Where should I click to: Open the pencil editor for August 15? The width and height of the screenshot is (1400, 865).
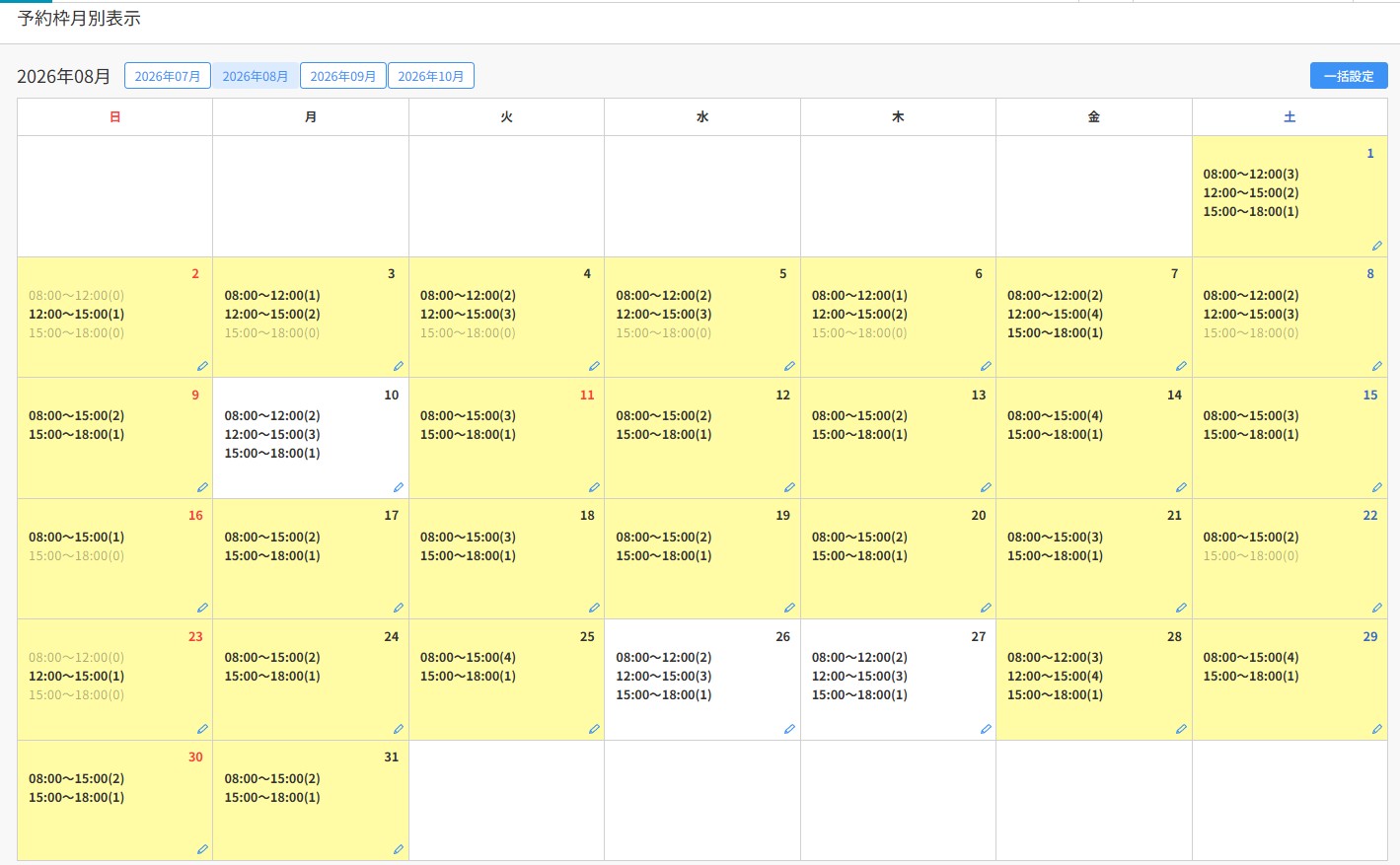(x=1376, y=487)
